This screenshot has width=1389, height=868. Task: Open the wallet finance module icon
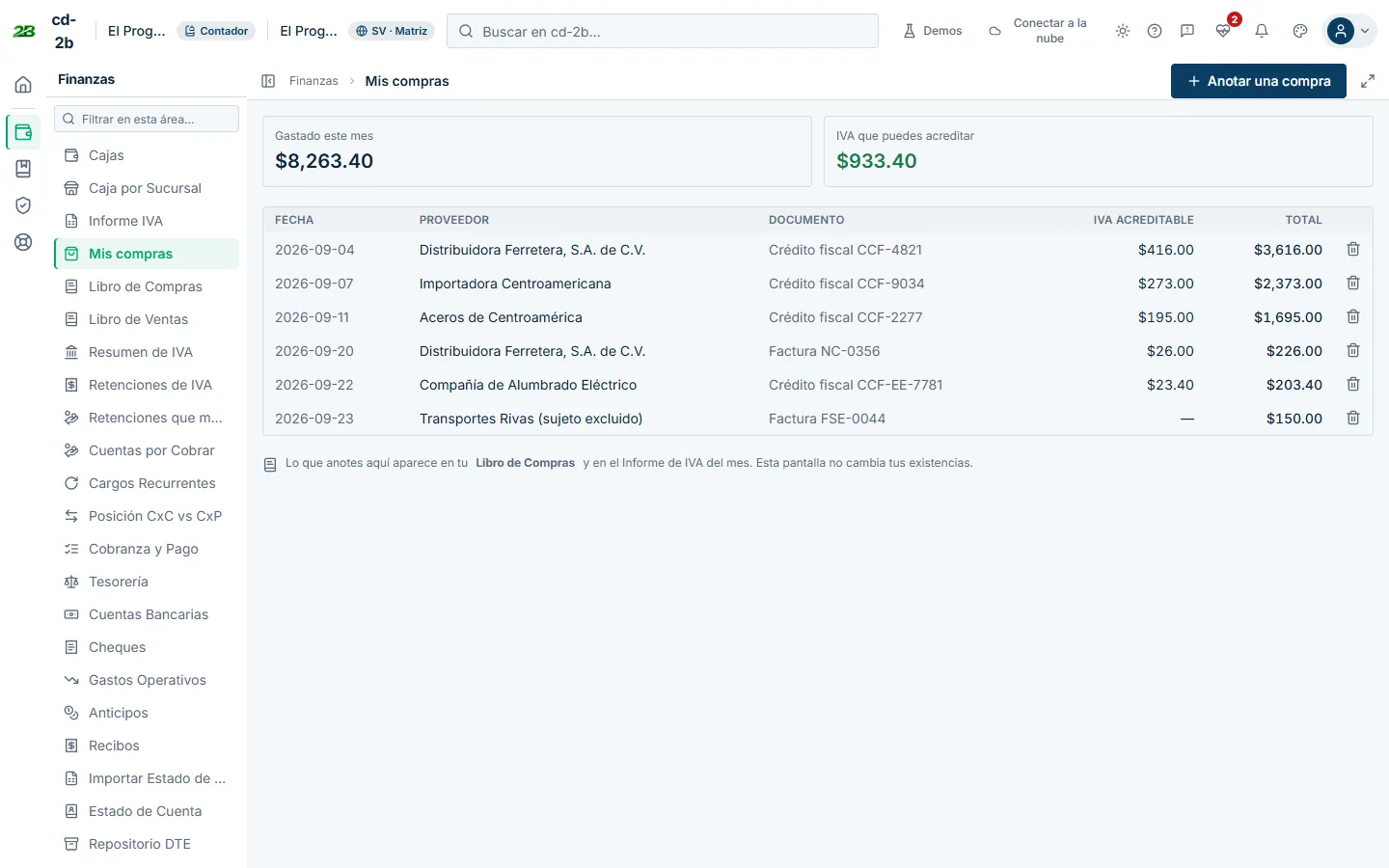(x=23, y=132)
